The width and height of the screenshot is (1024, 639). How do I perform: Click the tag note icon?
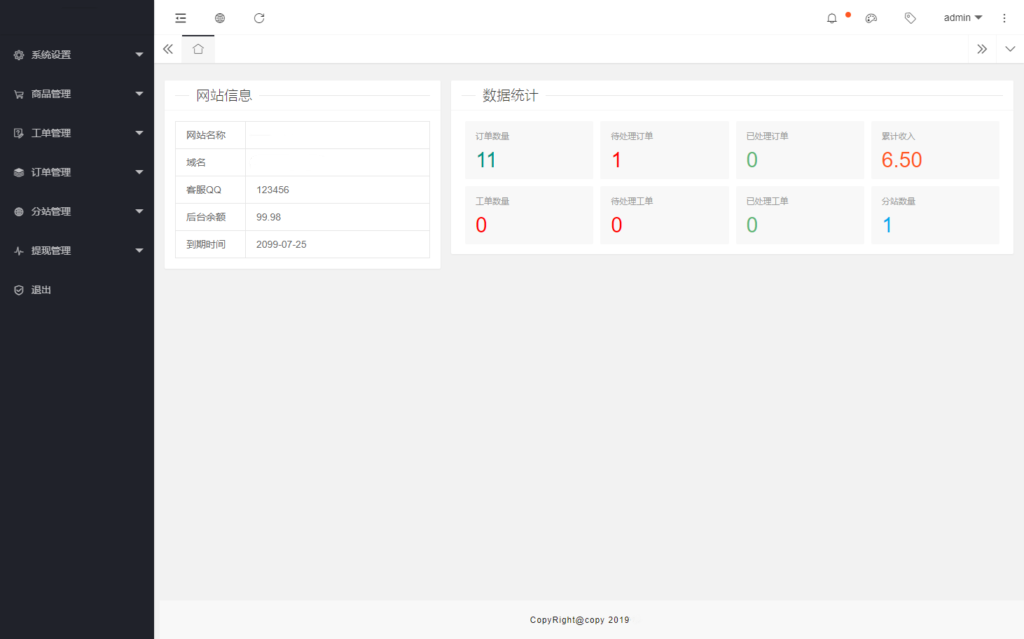pos(910,18)
